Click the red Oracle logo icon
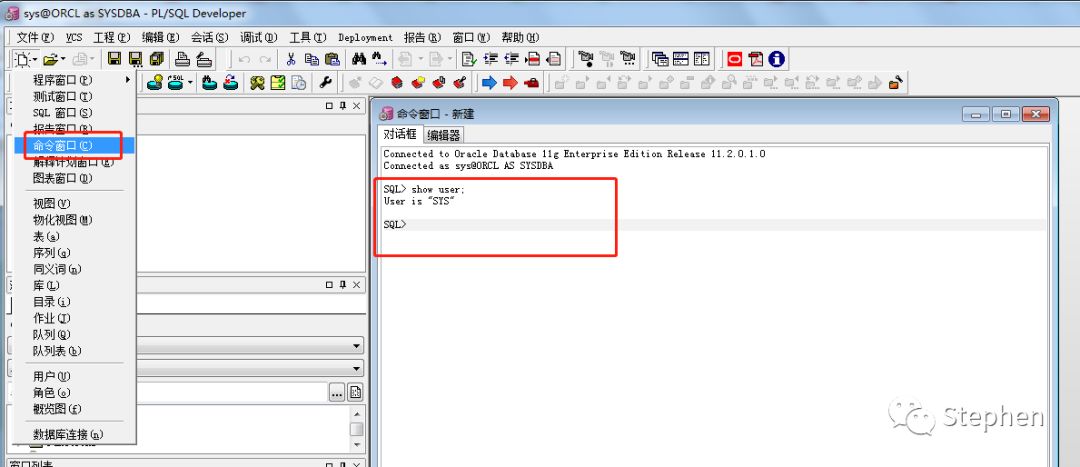1080x467 pixels. click(x=735, y=59)
